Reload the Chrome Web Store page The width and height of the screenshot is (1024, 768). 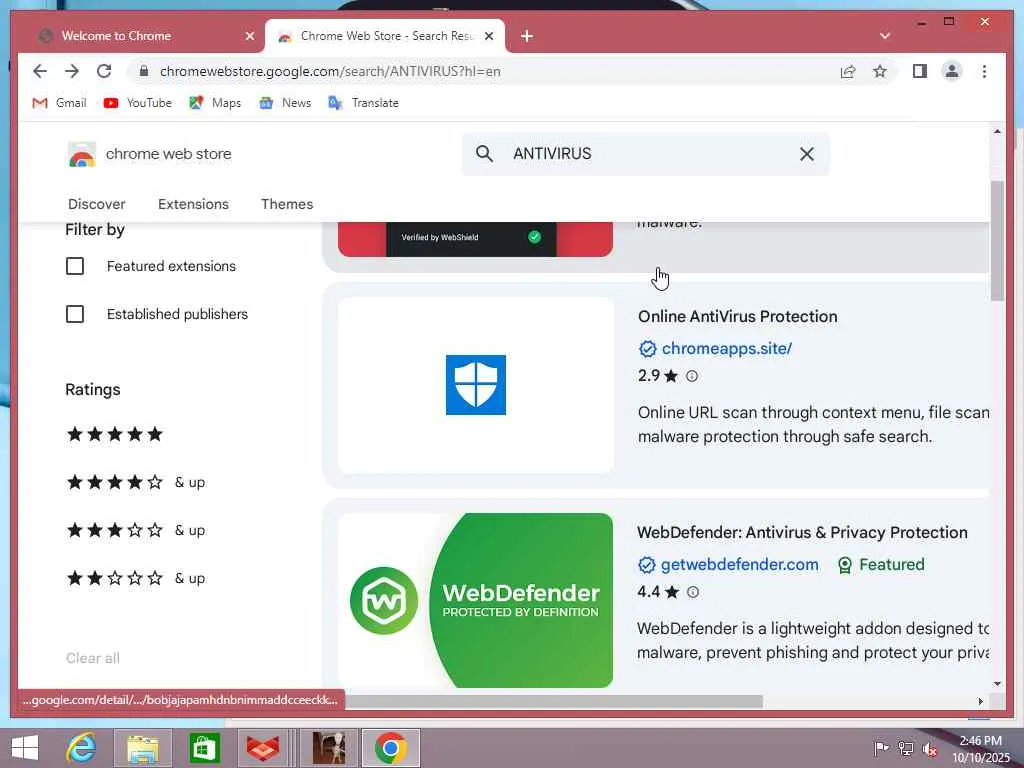[x=104, y=71]
